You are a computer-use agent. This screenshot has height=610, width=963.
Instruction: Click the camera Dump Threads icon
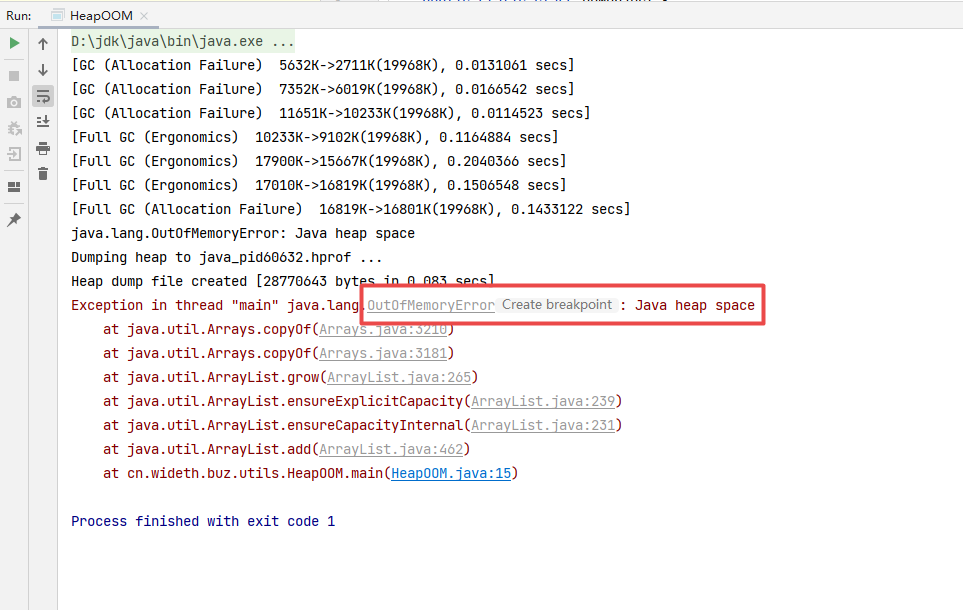tap(14, 102)
